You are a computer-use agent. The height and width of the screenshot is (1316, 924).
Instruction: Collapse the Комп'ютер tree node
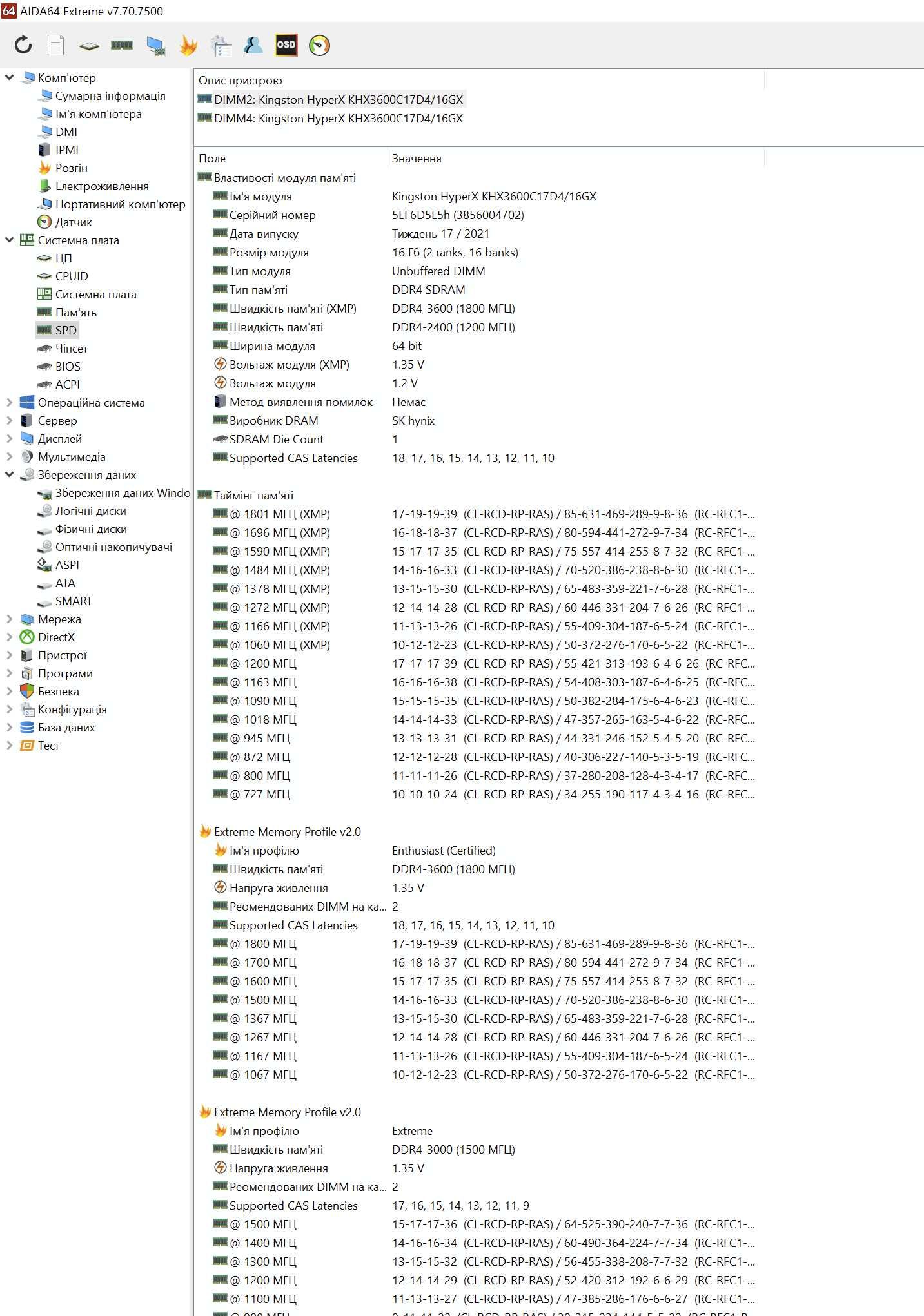click(9, 77)
